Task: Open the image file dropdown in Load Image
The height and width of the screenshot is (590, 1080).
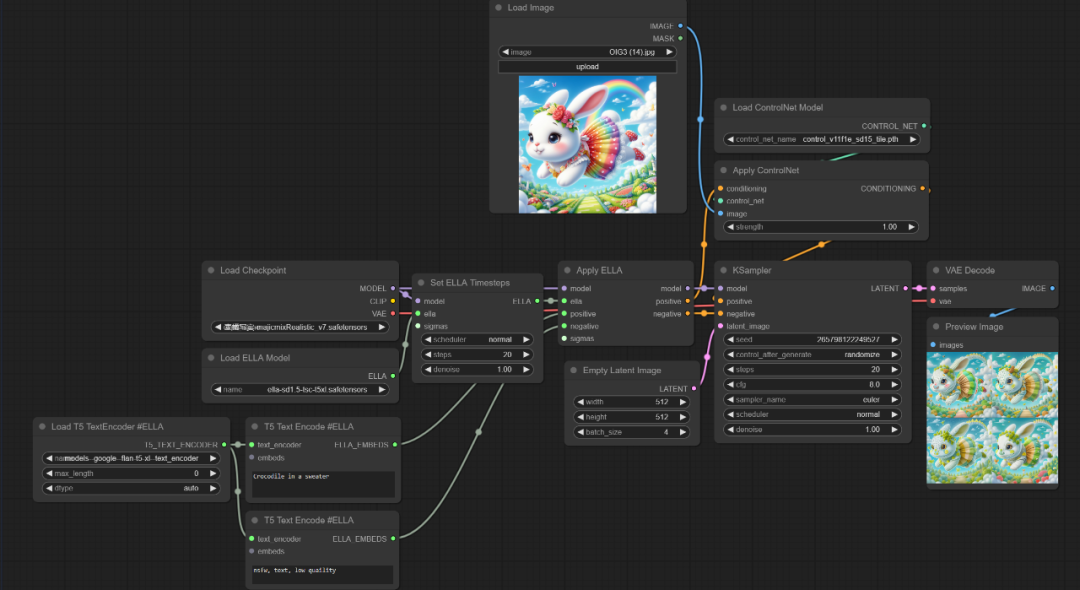Action: click(x=587, y=52)
